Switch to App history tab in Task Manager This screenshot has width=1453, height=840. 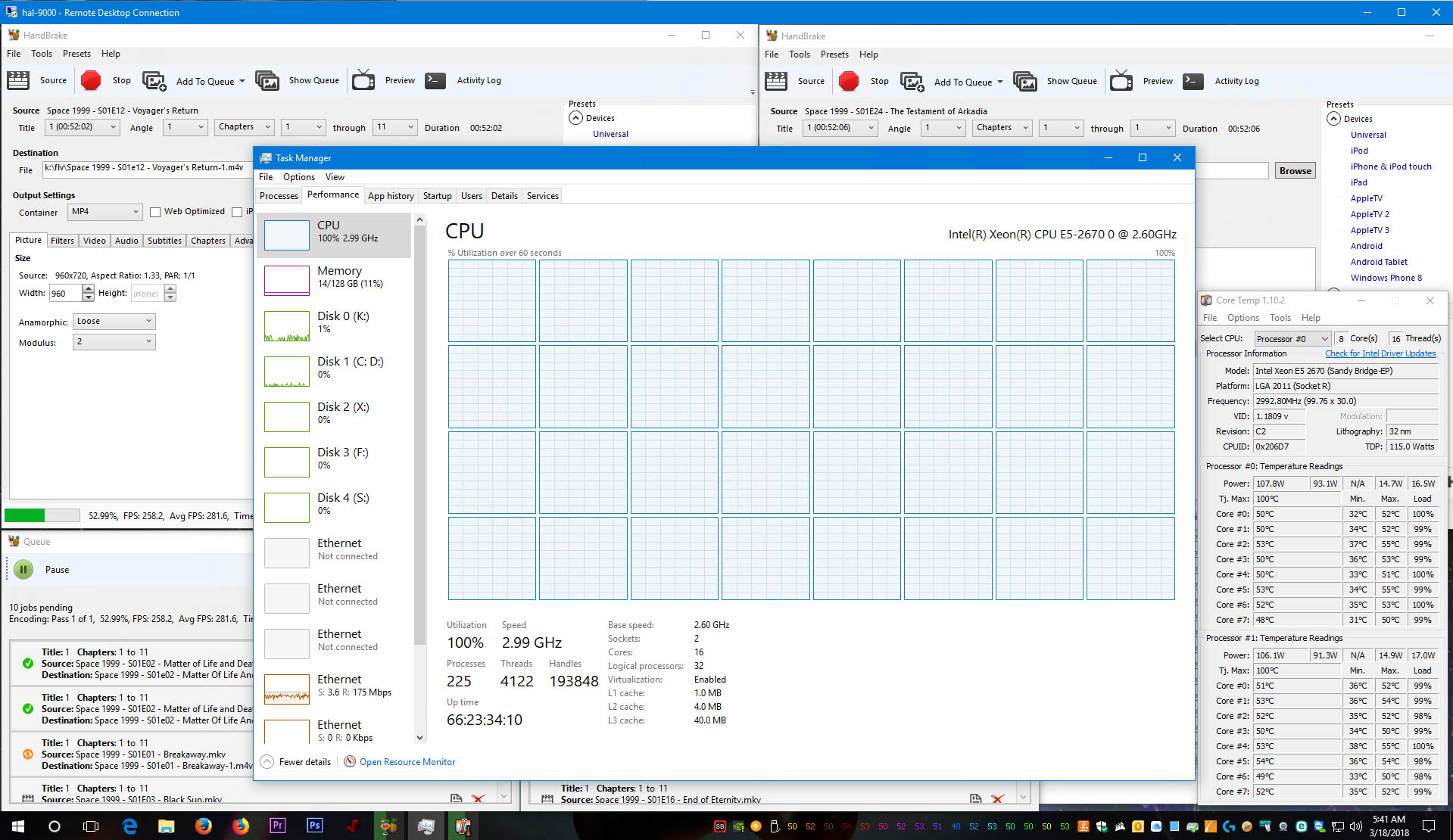click(x=391, y=196)
